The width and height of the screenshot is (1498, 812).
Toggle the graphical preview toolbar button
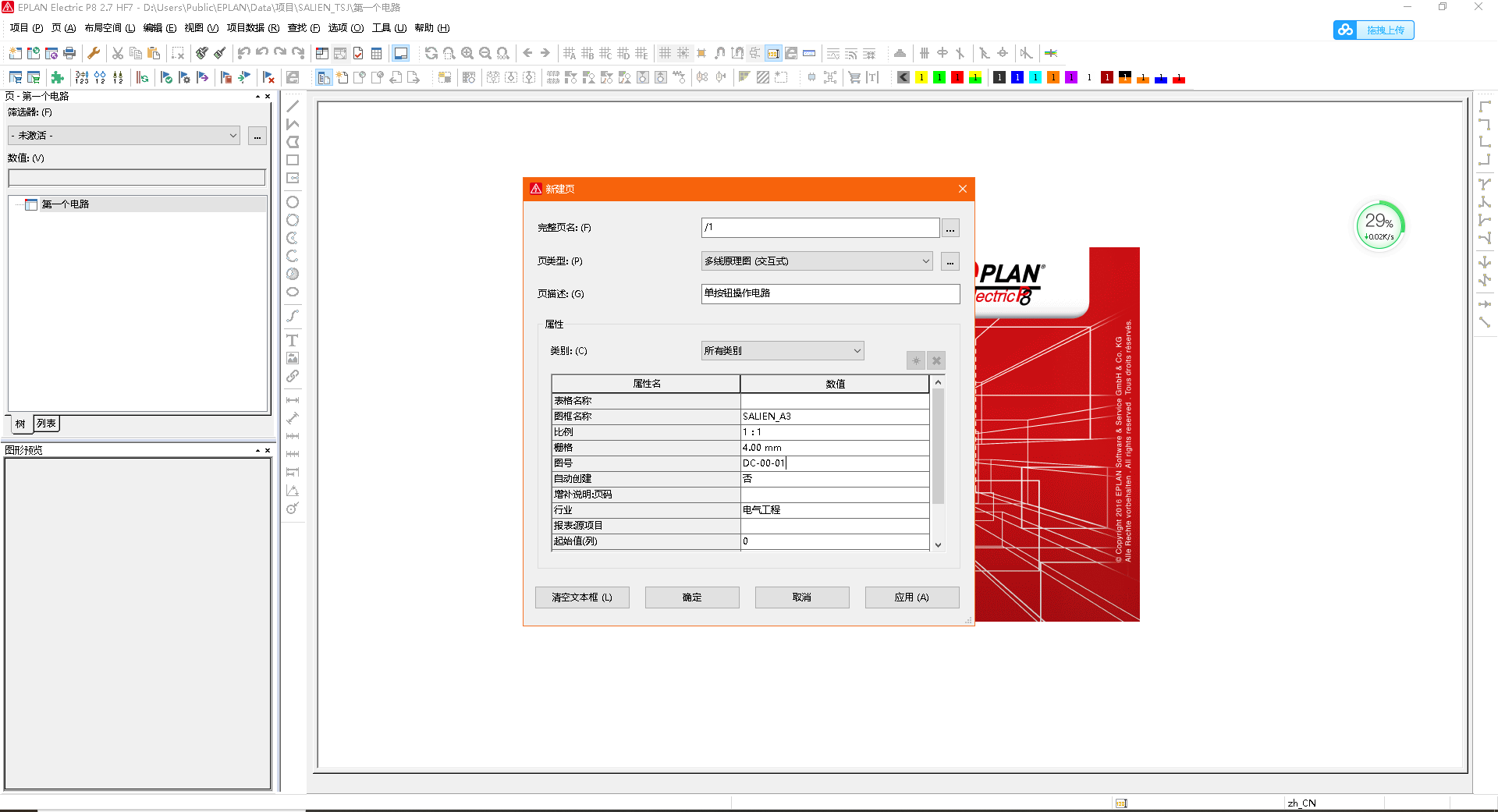tap(400, 53)
